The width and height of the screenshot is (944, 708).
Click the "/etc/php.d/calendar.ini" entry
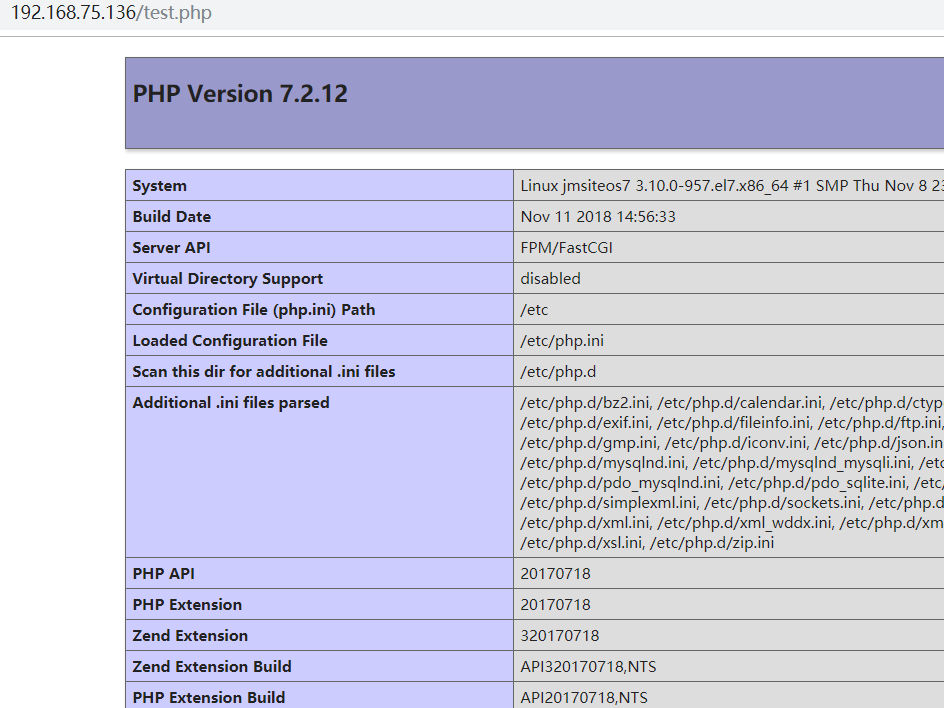739,403
